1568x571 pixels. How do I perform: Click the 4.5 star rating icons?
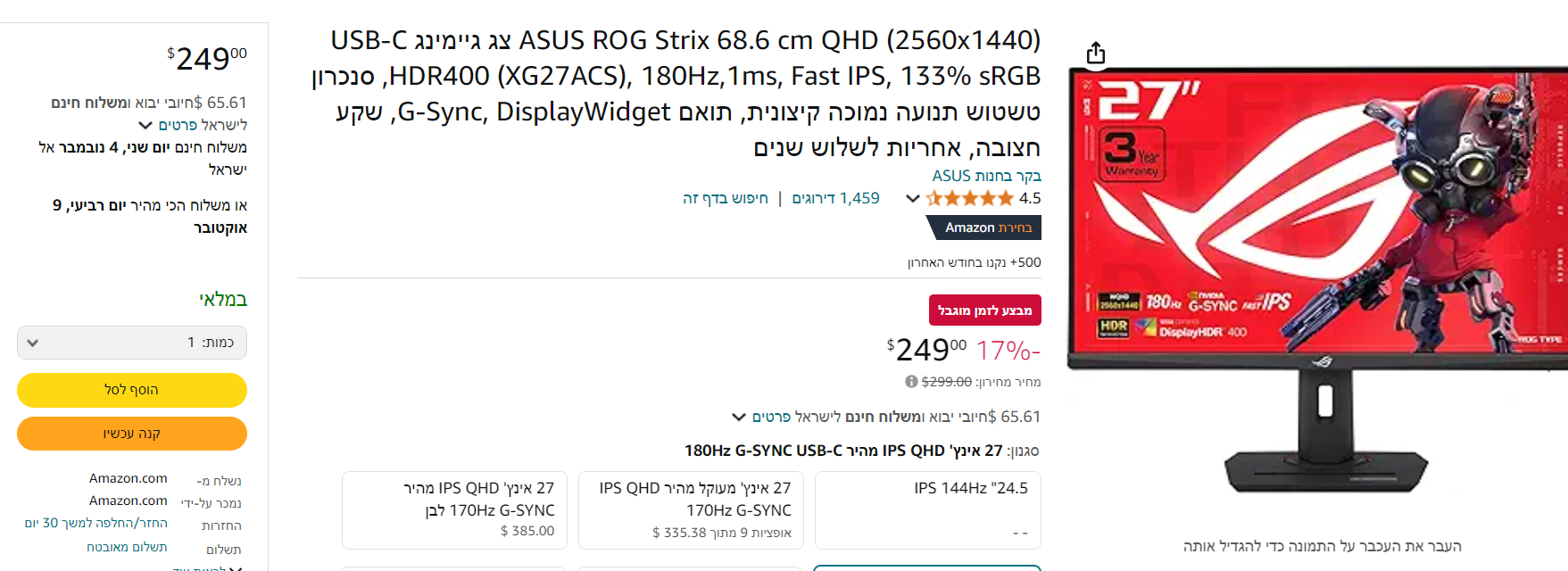(x=970, y=198)
